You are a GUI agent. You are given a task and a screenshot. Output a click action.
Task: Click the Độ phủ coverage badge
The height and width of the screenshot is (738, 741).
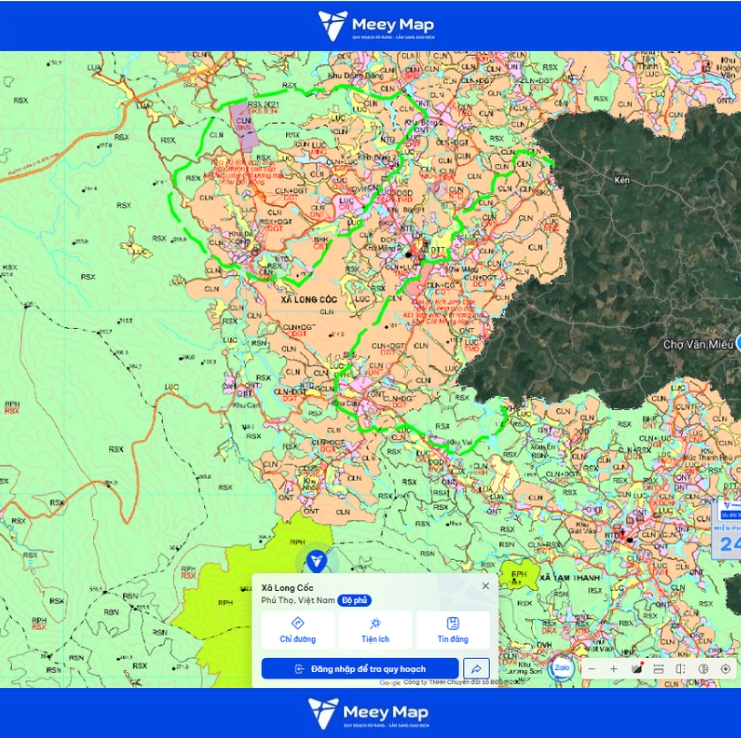pos(354,601)
